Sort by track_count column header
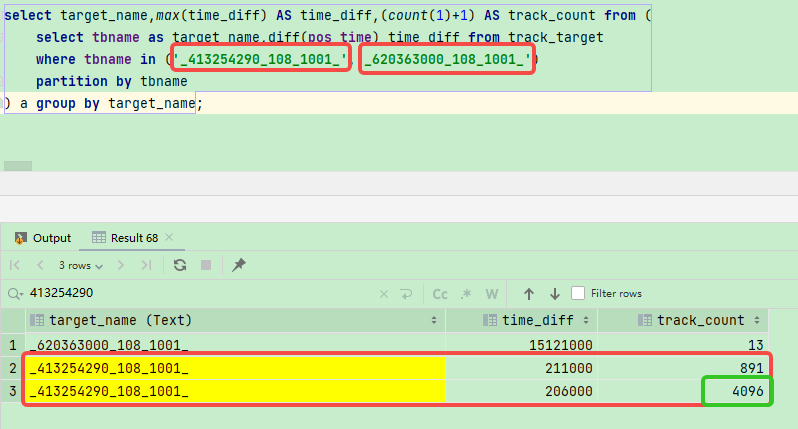The image size is (798, 429). point(683,320)
